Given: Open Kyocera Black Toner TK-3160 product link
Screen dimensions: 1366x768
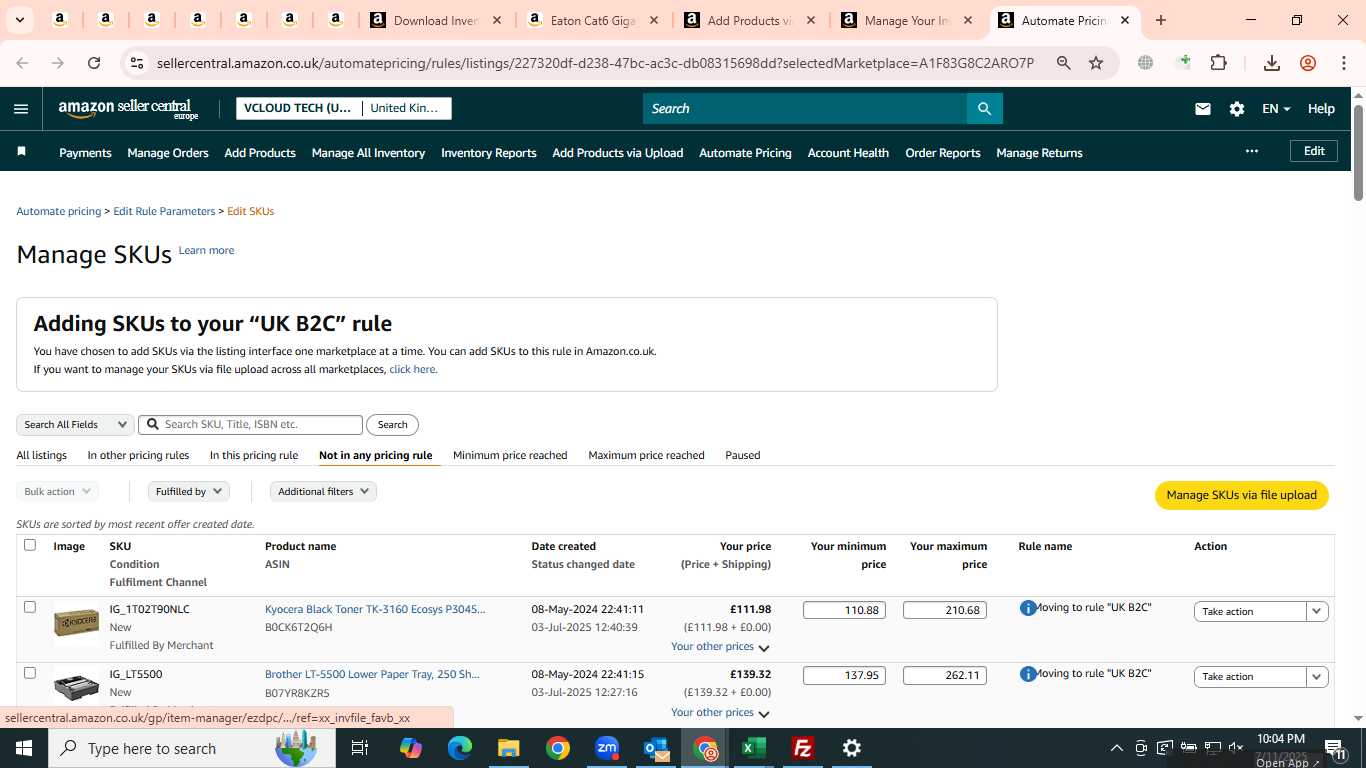Looking at the screenshot, I should click(375, 609).
